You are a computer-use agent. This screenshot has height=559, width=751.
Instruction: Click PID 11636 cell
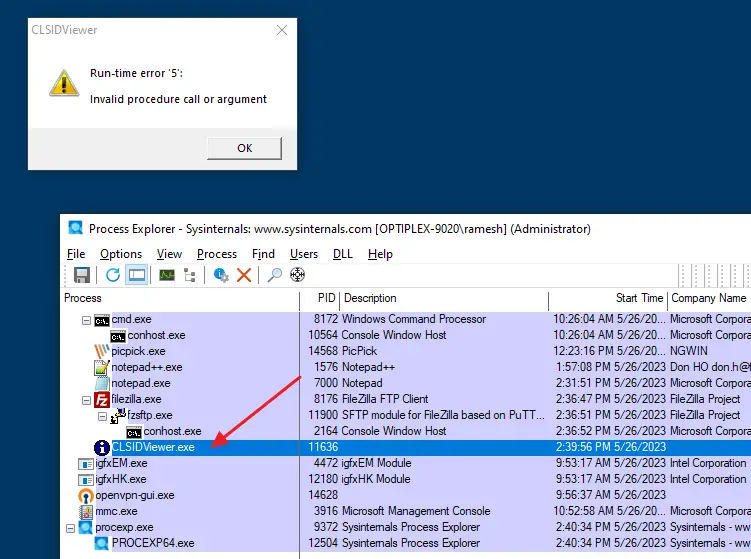[x=323, y=447]
